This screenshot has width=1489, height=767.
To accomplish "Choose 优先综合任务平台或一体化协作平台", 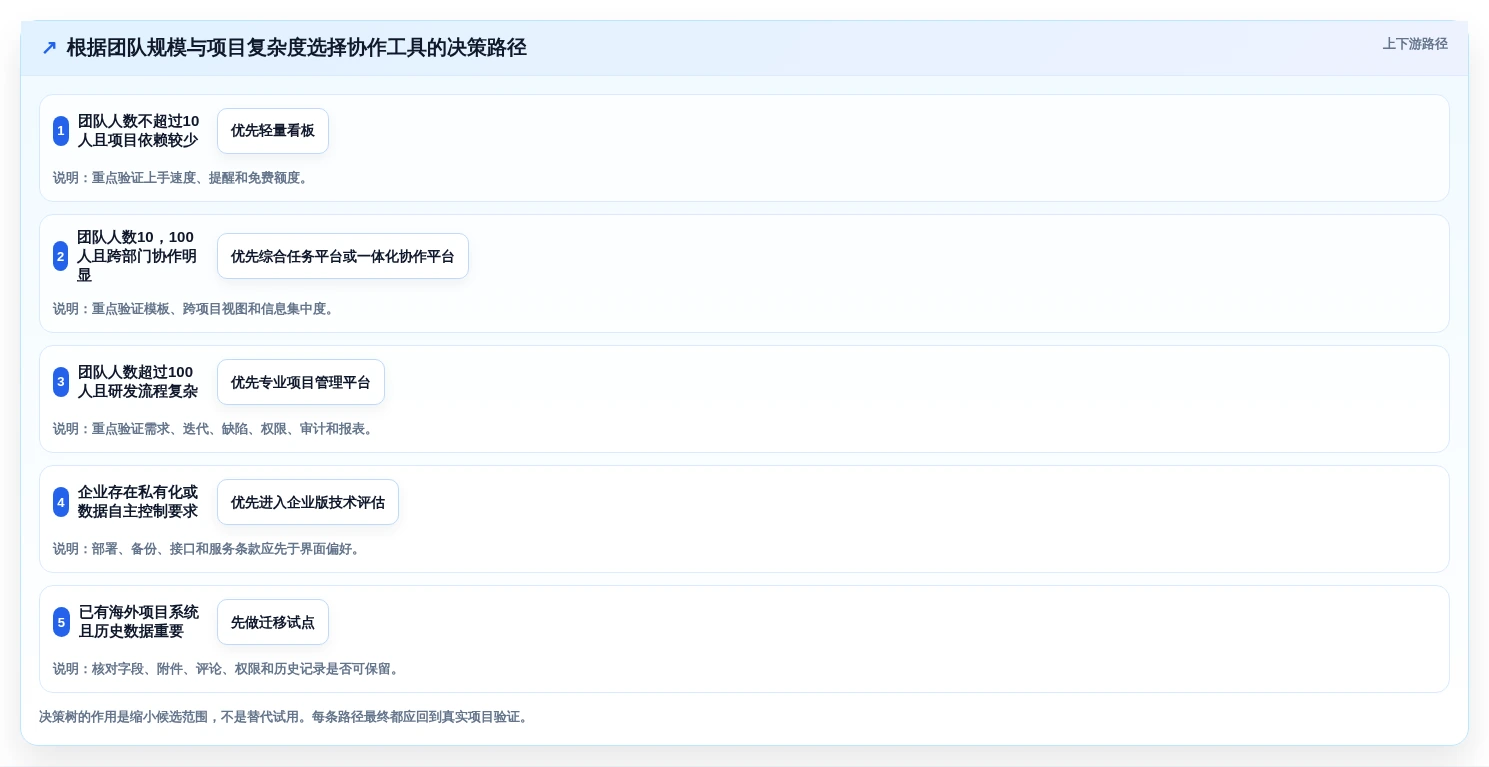I will pyautogui.click(x=343, y=256).
